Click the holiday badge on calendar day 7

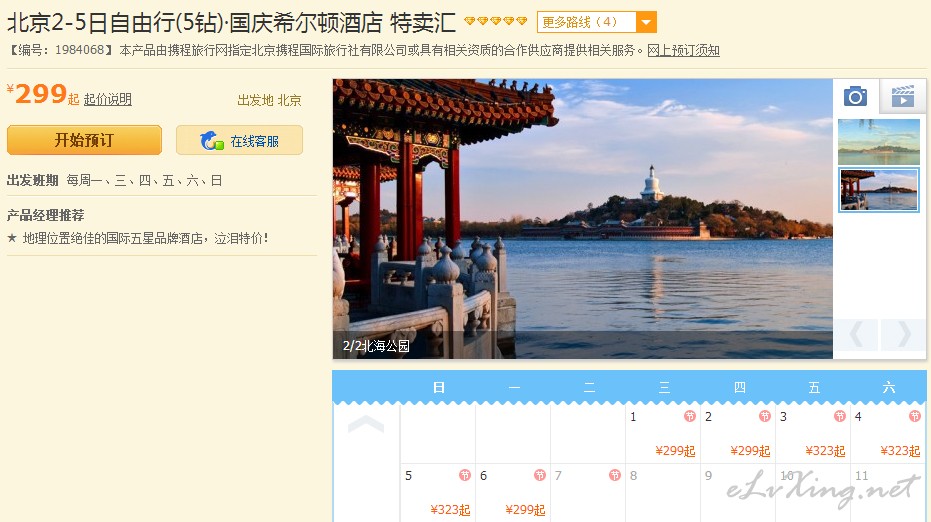(615, 475)
